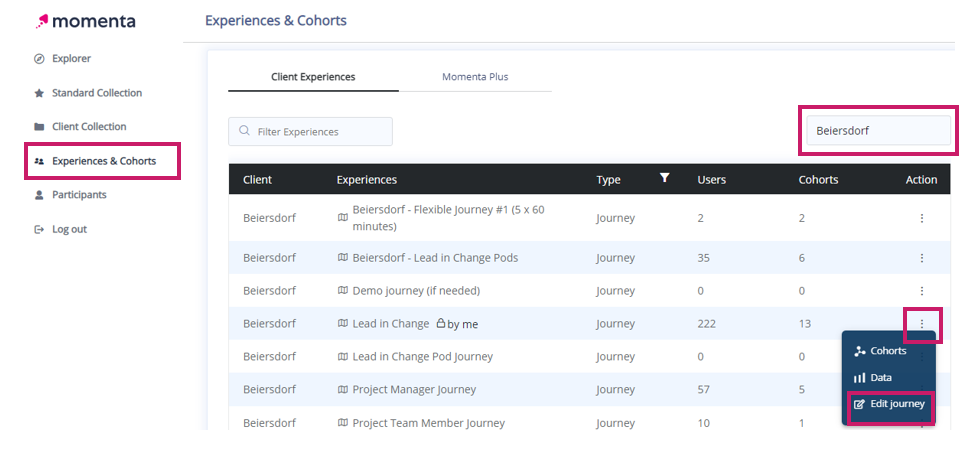Open action menu for Demo journey row
This screenshot has height=452, width=971.
click(x=922, y=290)
